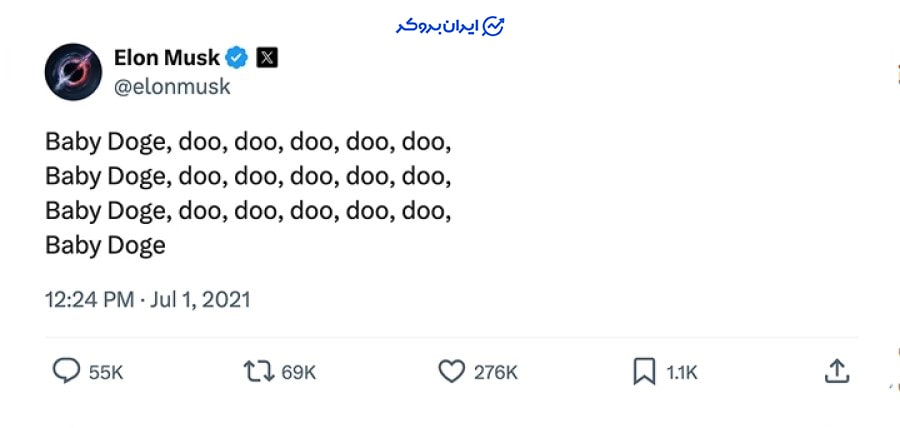Click the 1.1K bookmarks count

(682, 373)
